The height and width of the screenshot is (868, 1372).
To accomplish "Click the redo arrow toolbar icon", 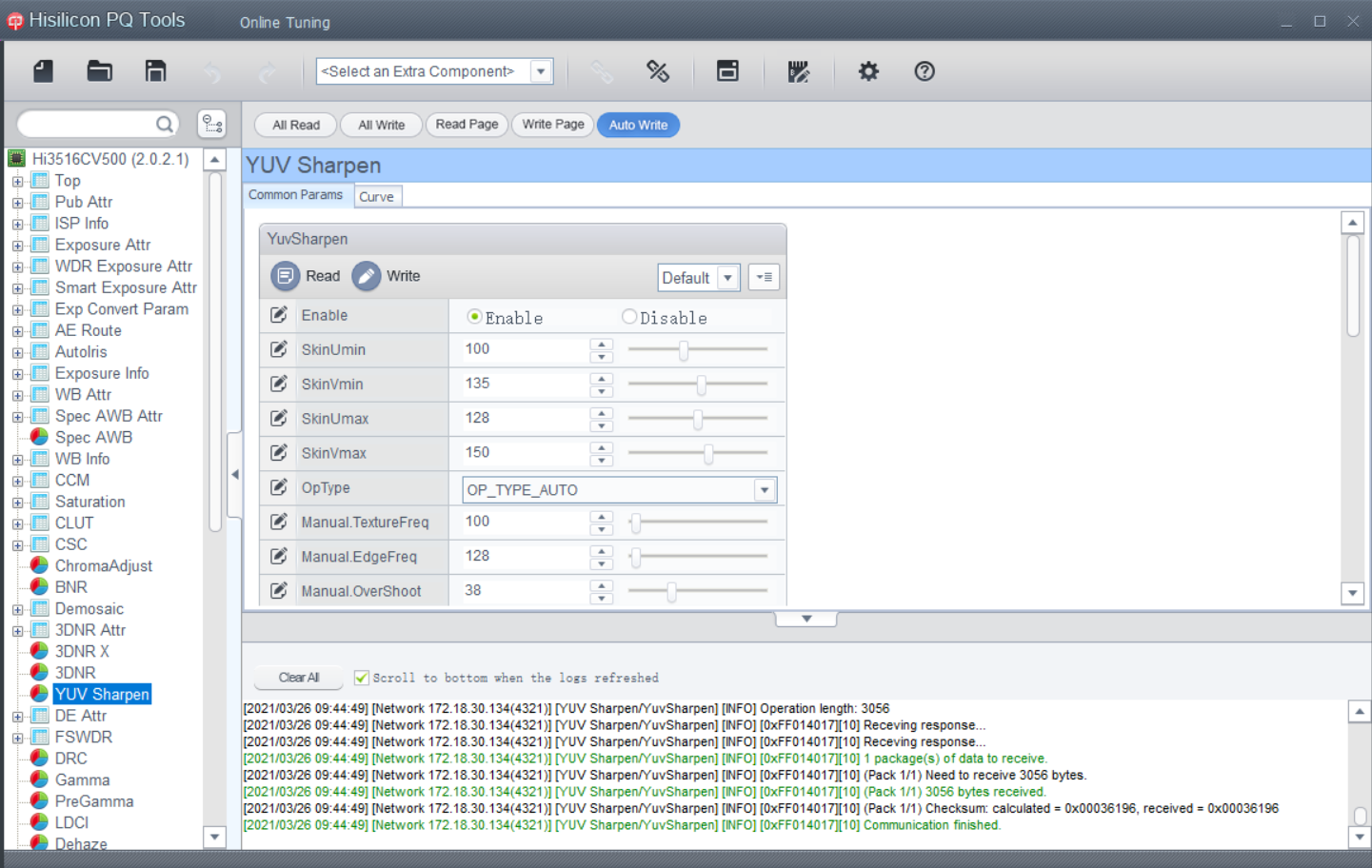I will click(268, 71).
